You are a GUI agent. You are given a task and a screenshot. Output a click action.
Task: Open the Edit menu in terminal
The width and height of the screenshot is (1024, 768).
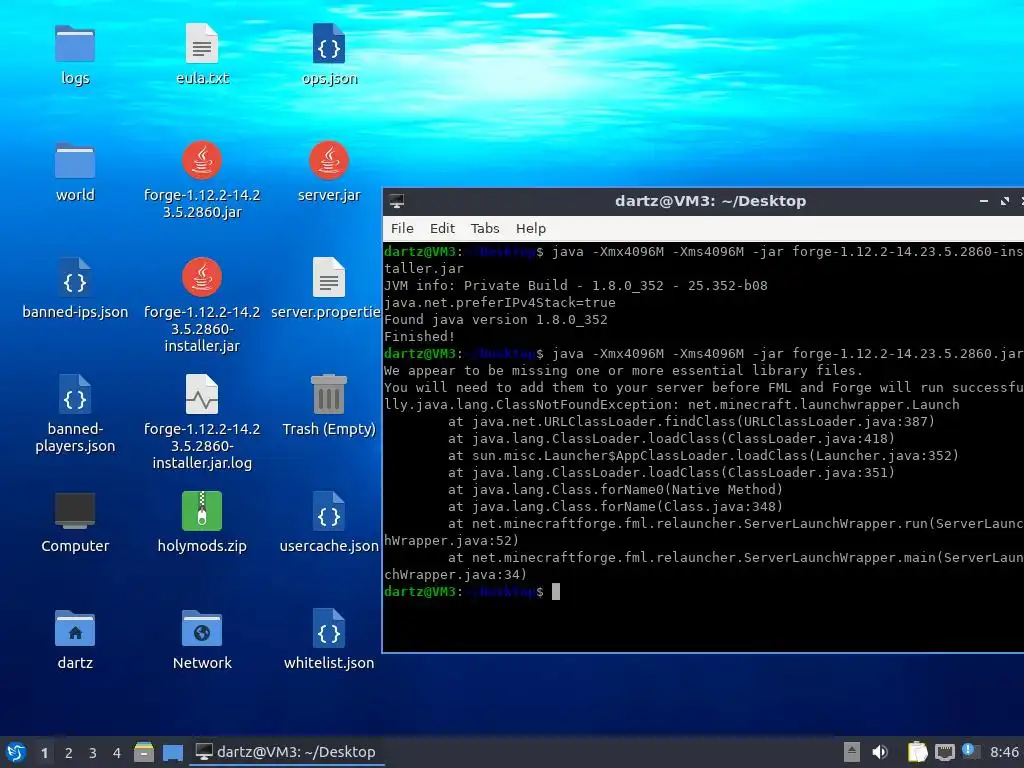click(442, 229)
